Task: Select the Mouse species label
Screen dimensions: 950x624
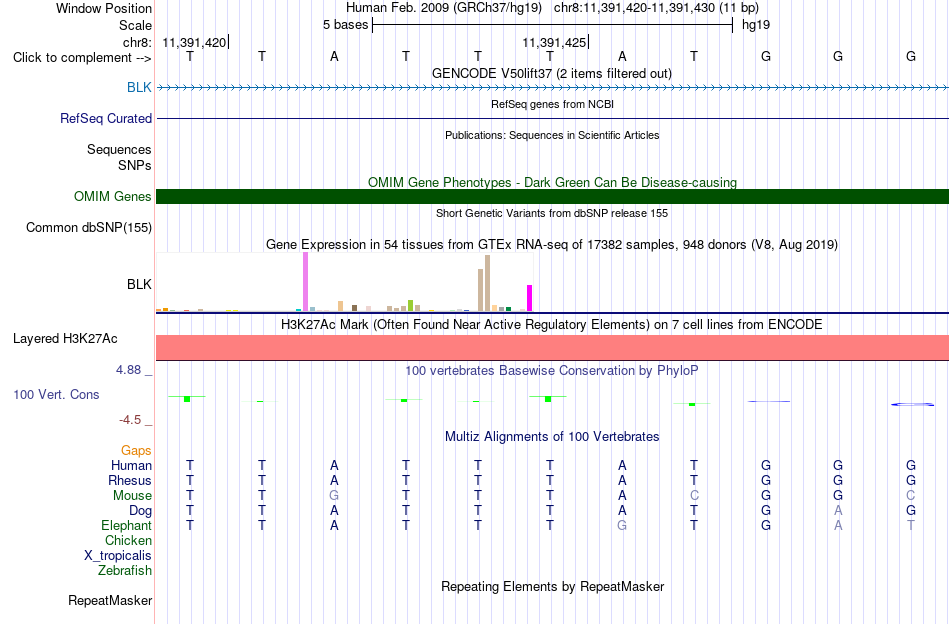Action: click(x=132, y=496)
